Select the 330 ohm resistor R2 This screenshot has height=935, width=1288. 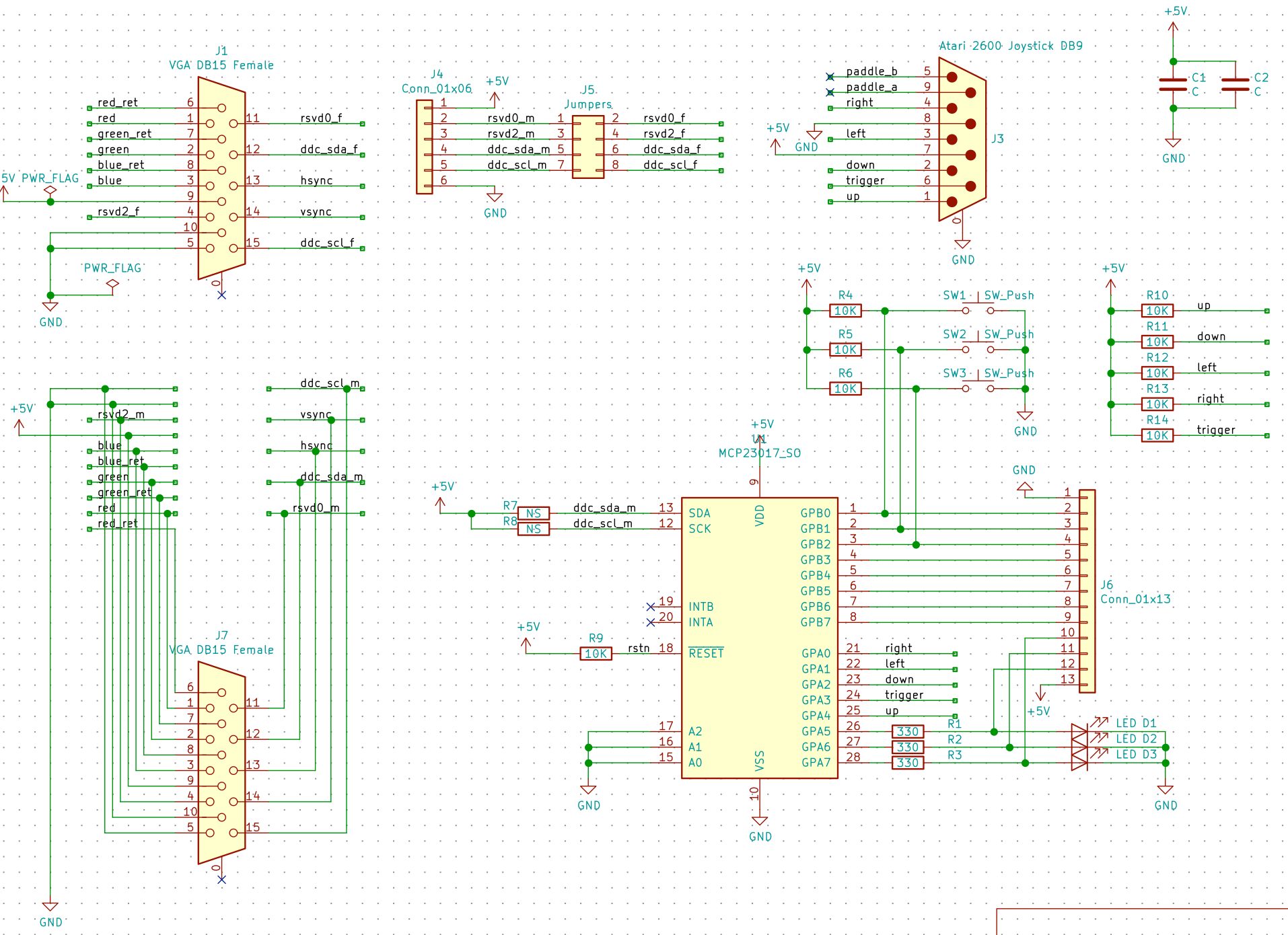908,747
